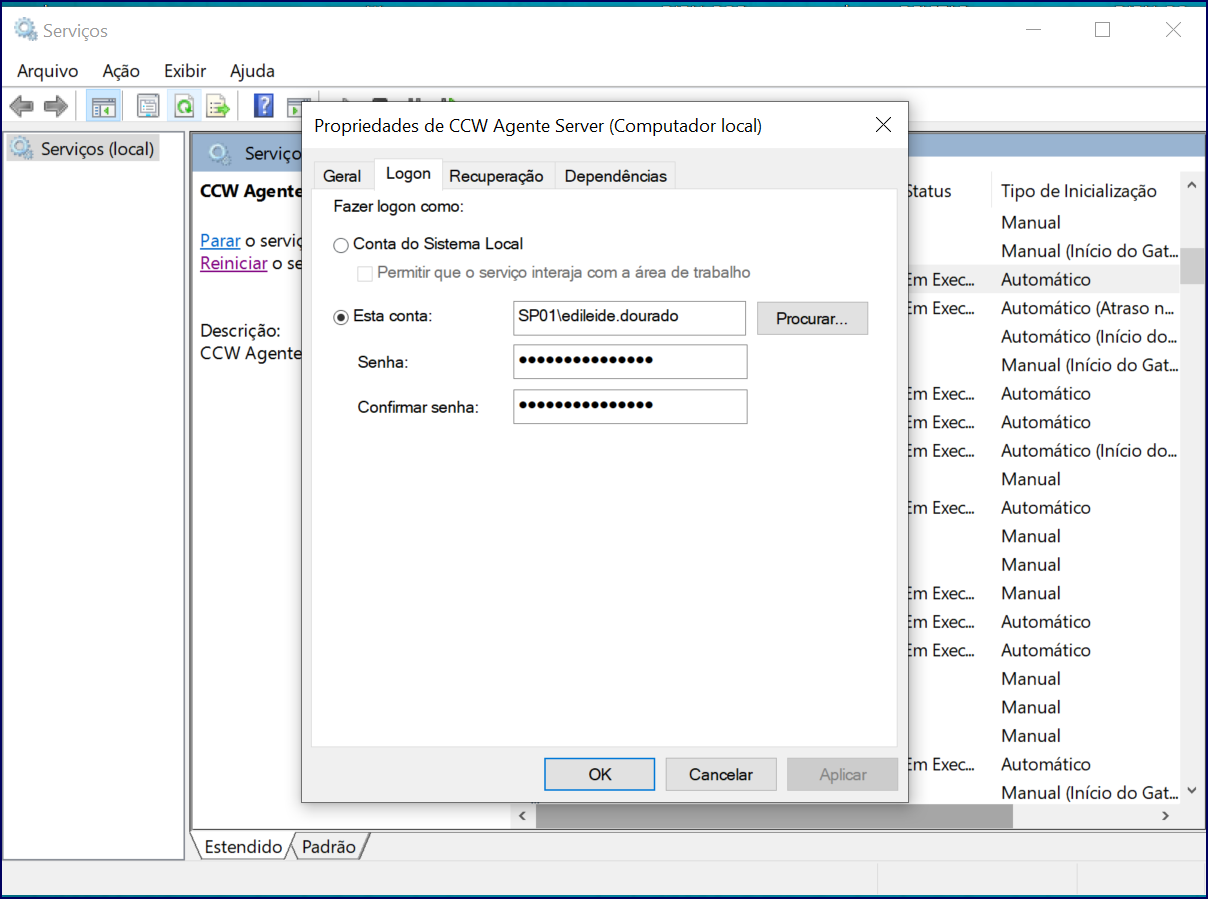Toggle the show/hide console tree icon
1208x899 pixels.
pyautogui.click(x=104, y=106)
